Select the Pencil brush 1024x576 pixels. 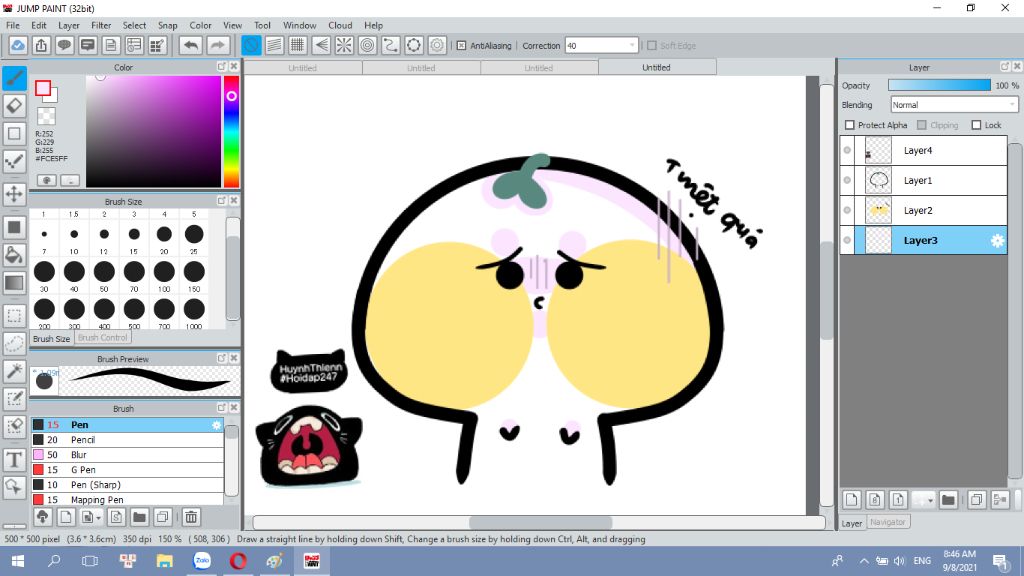[127, 440]
